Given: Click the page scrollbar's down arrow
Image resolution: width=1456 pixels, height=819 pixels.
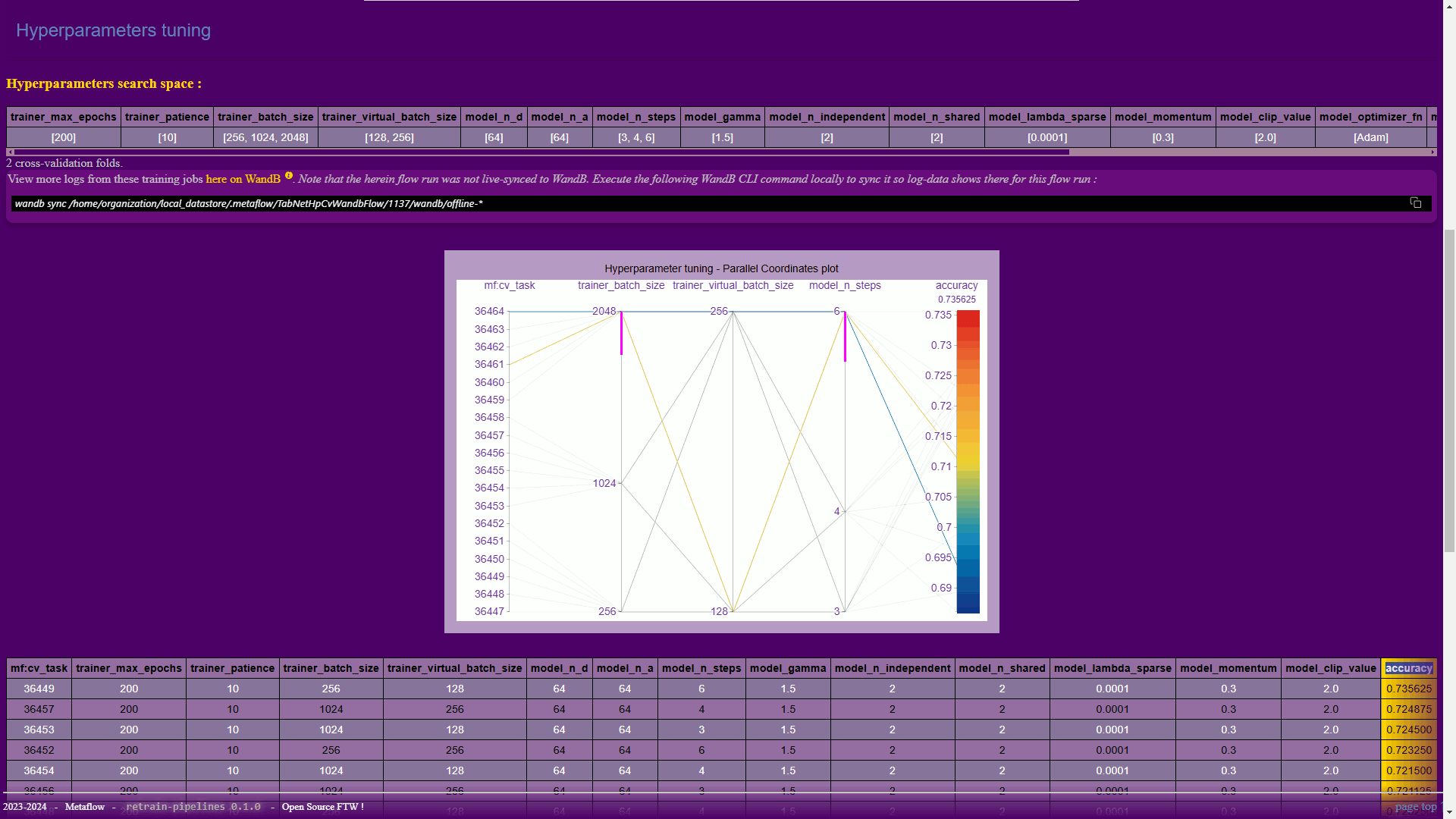Looking at the screenshot, I should [1449, 813].
